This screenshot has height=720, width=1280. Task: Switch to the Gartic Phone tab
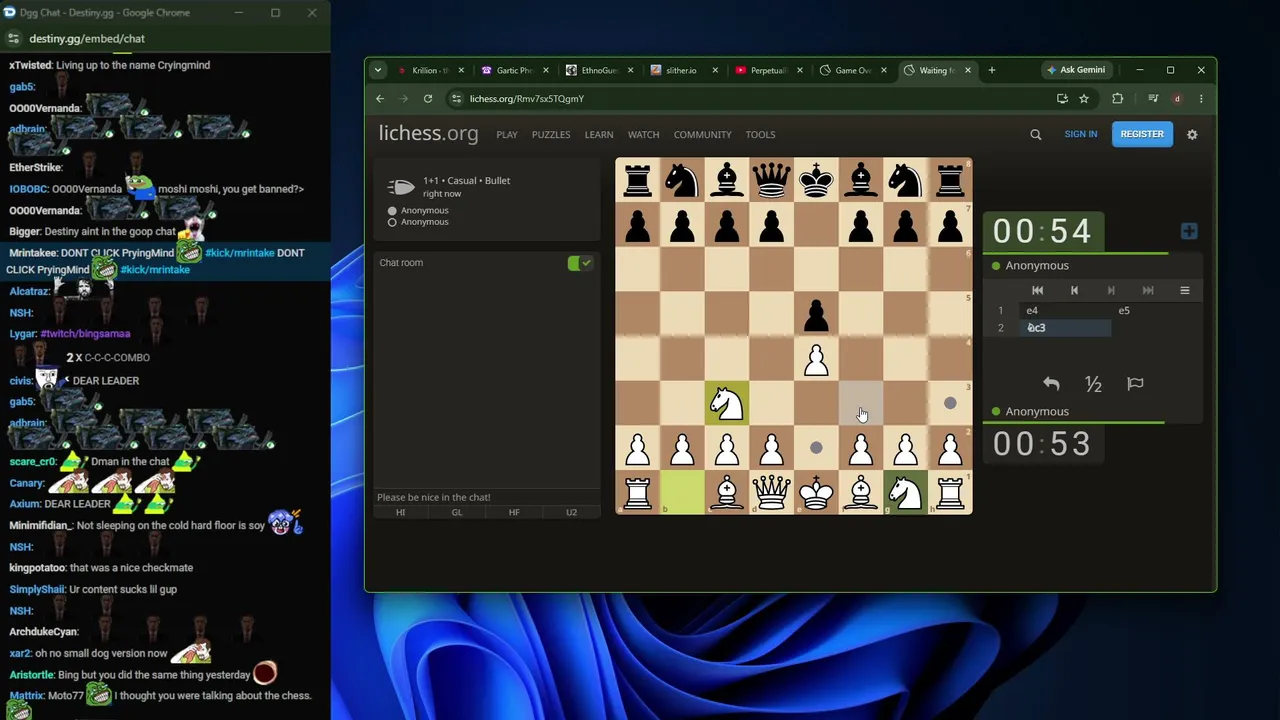pyautogui.click(x=514, y=70)
